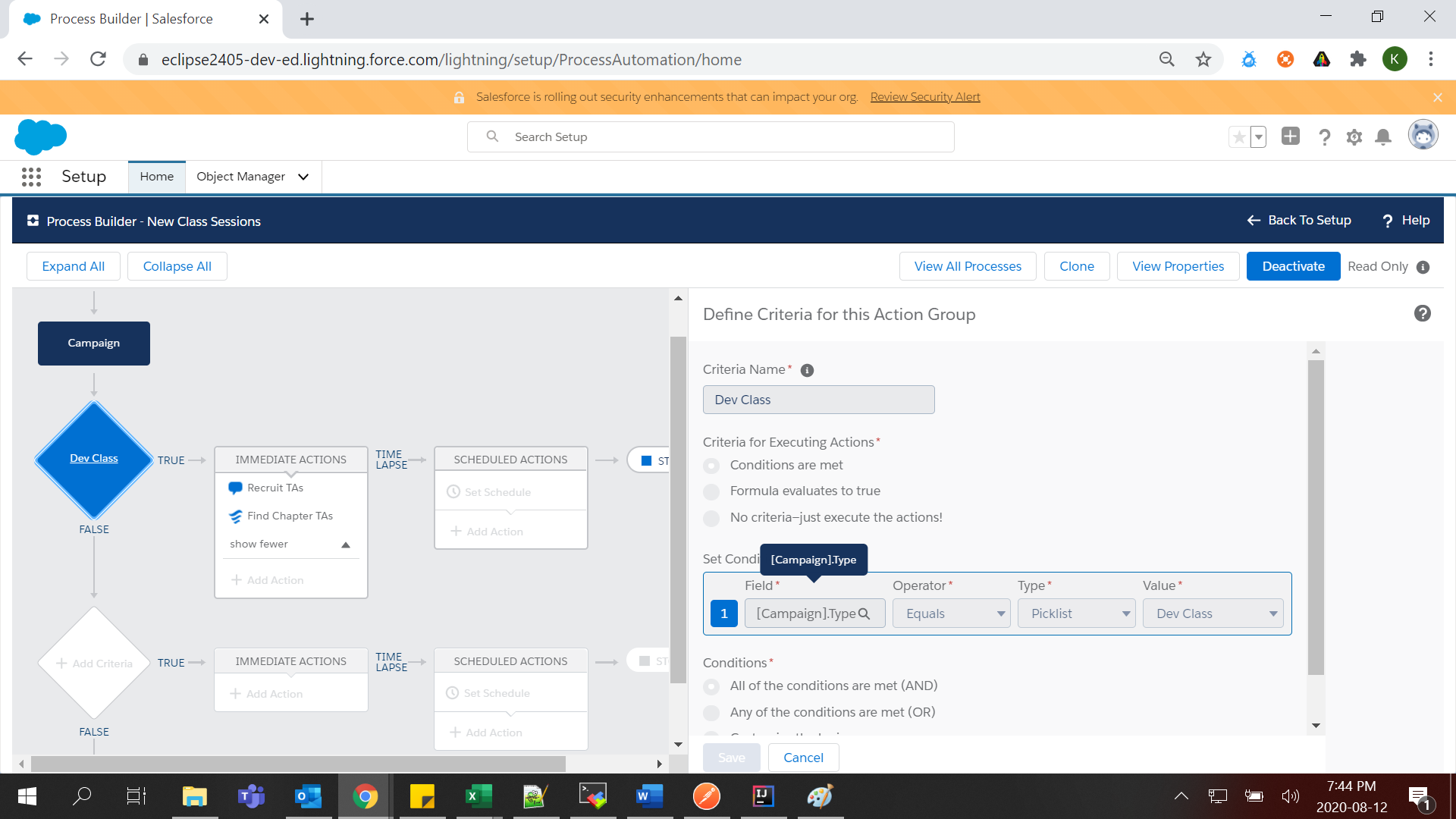The image size is (1456, 819).
Task: Open the App Launcher grid icon
Action: (31, 177)
